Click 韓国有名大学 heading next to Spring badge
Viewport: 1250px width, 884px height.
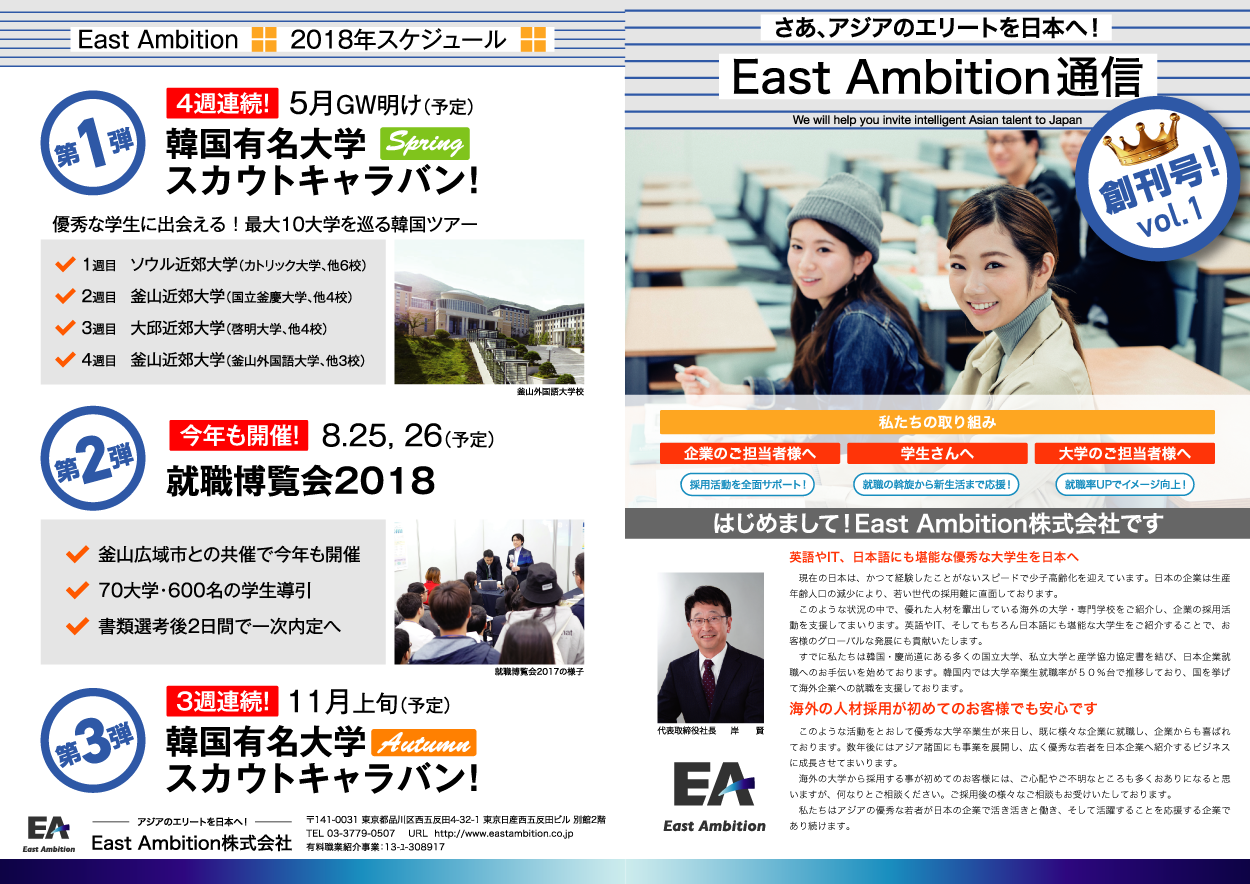pyautogui.click(x=267, y=144)
